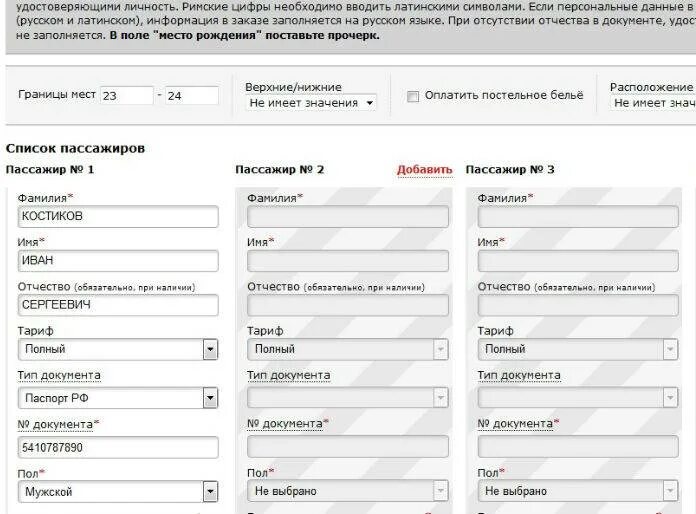The image size is (696, 514).
Task: Open the 'Верхние/нижние' dropdown
Action: coord(311,103)
